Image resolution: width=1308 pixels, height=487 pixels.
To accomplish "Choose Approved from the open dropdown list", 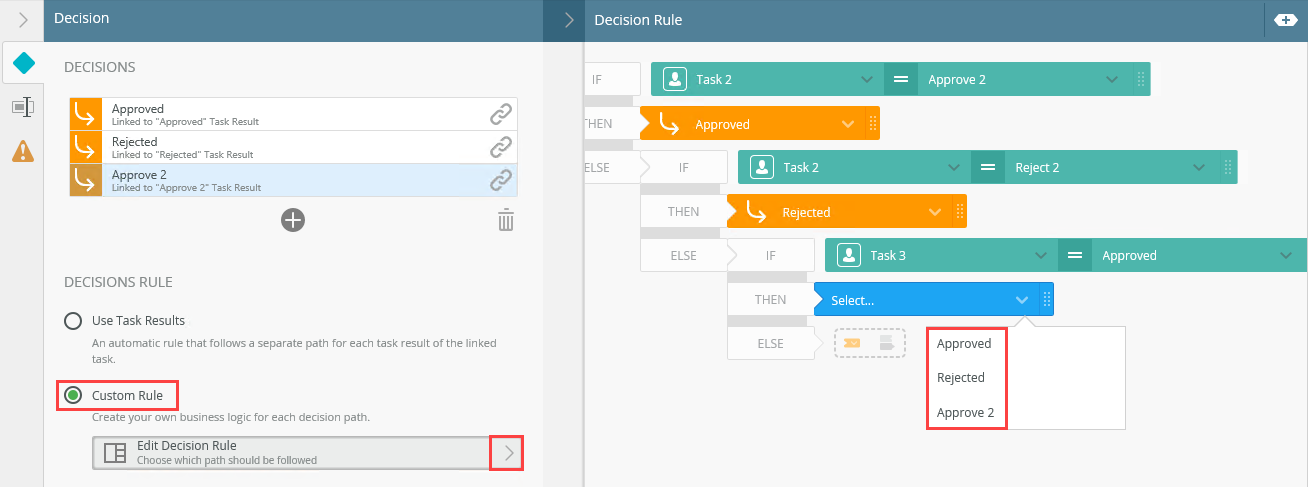I will (964, 343).
